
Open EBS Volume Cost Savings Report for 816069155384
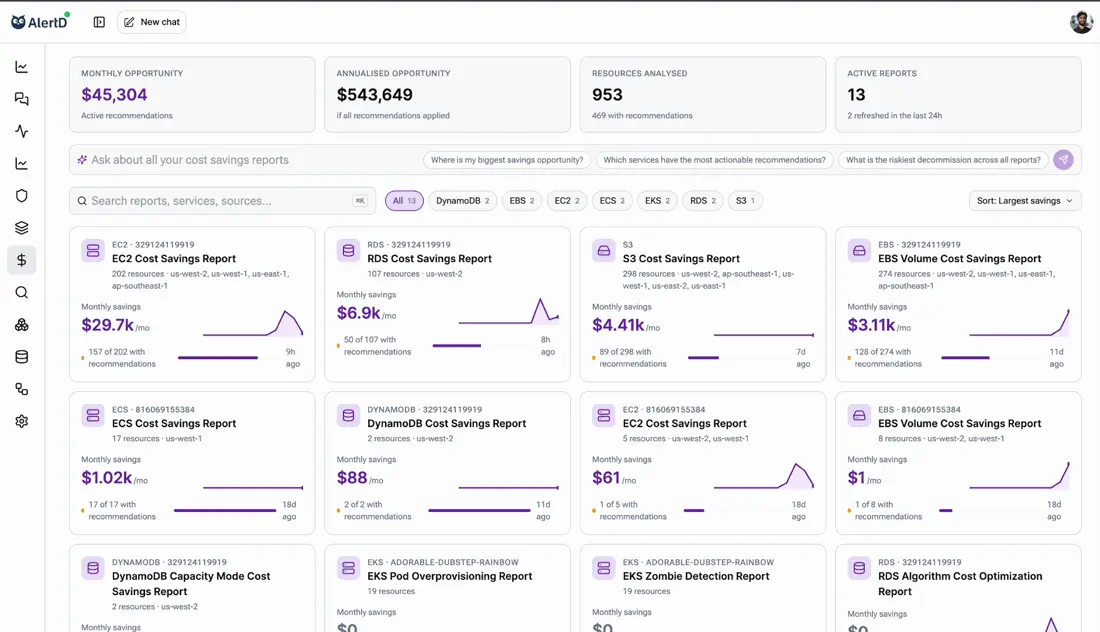[x=958, y=463]
